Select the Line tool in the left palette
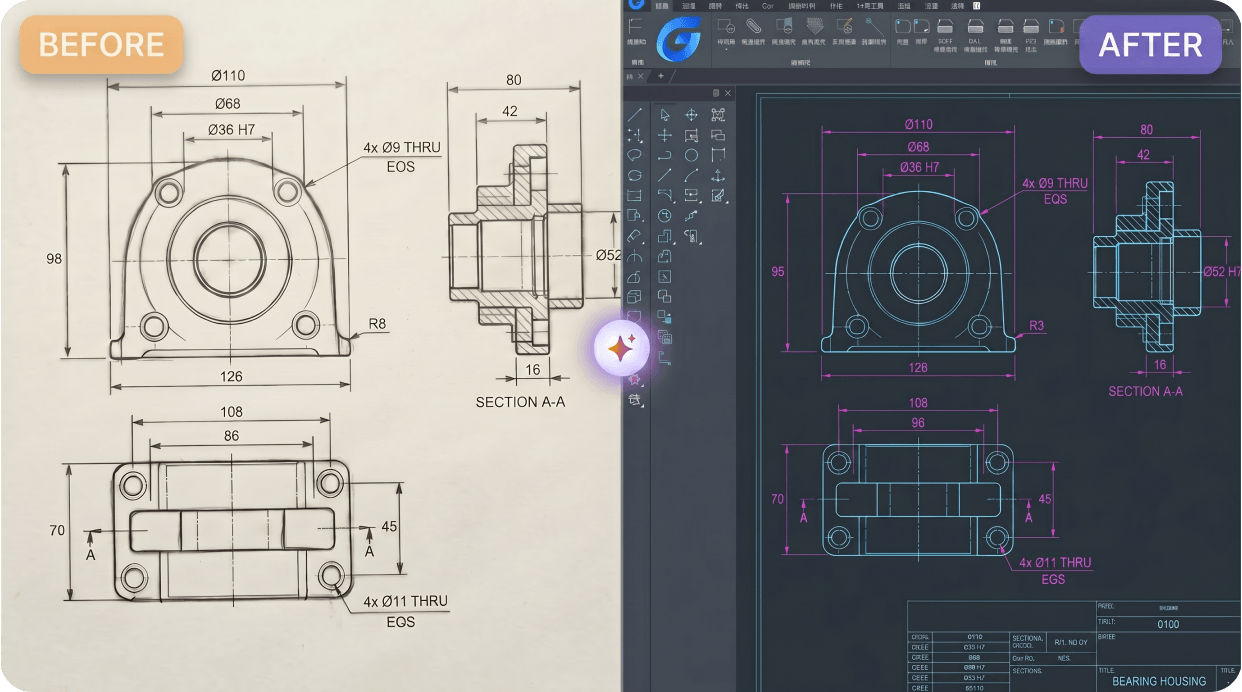The height and width of the screenshot is (692, 1242). coord(635,114)
